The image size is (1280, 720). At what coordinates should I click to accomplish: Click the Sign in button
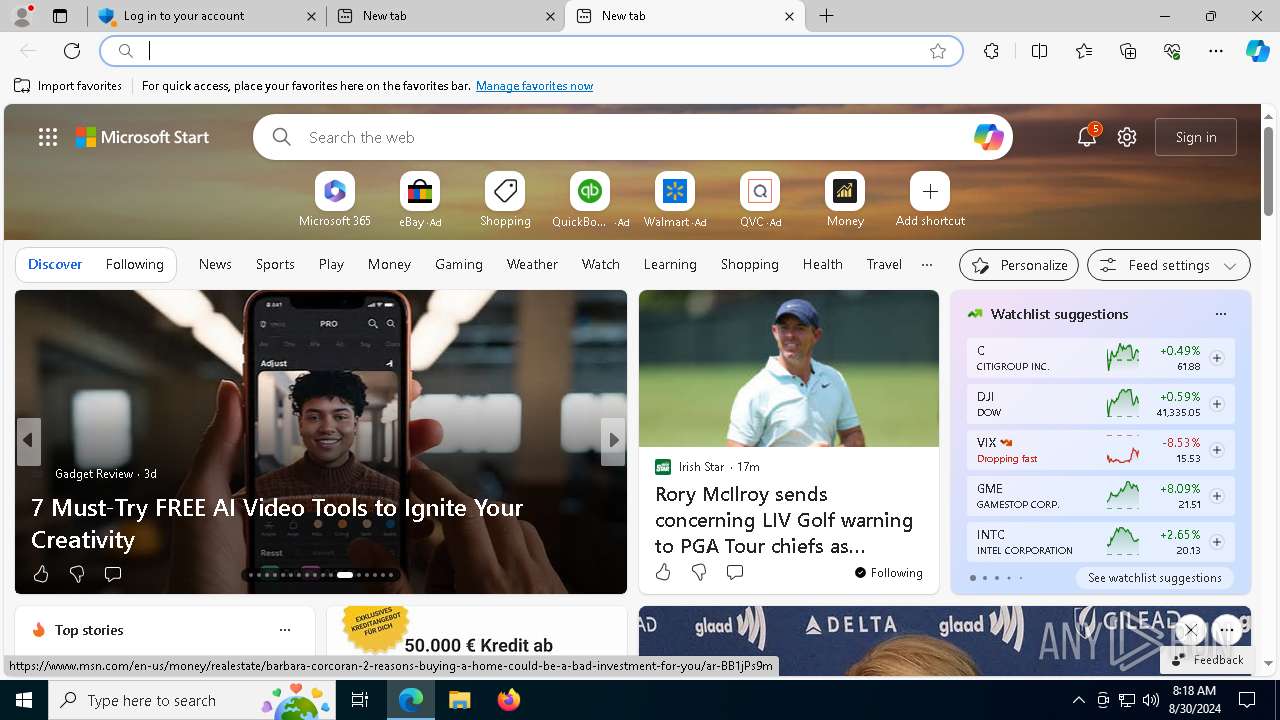(1196, 137)
